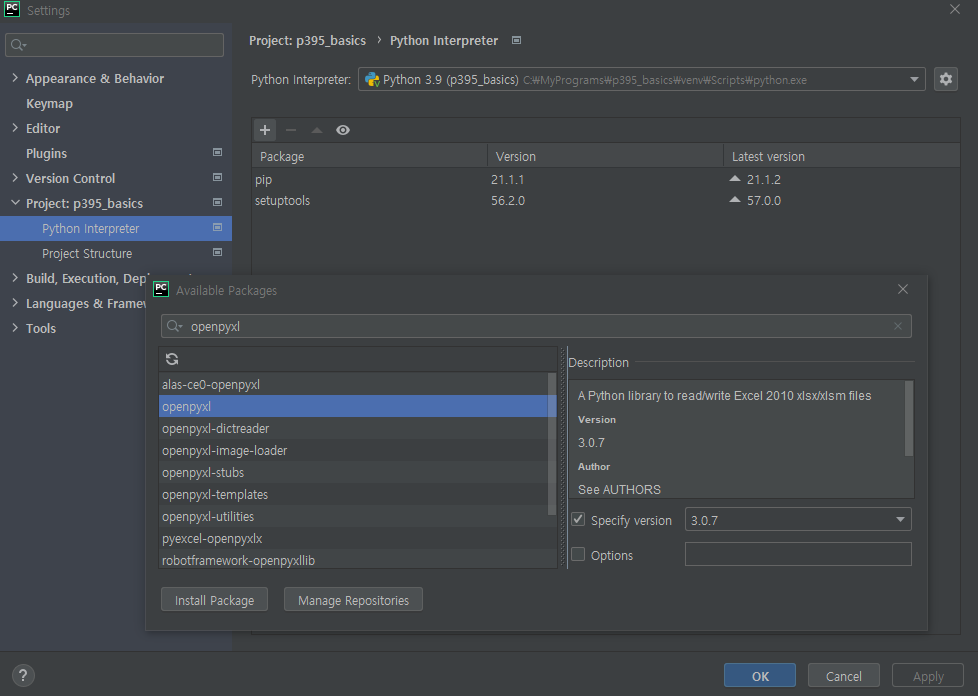Clear the openpyxl search text
The height and width of the screenshot is (696, 978).
coord(898,326)
